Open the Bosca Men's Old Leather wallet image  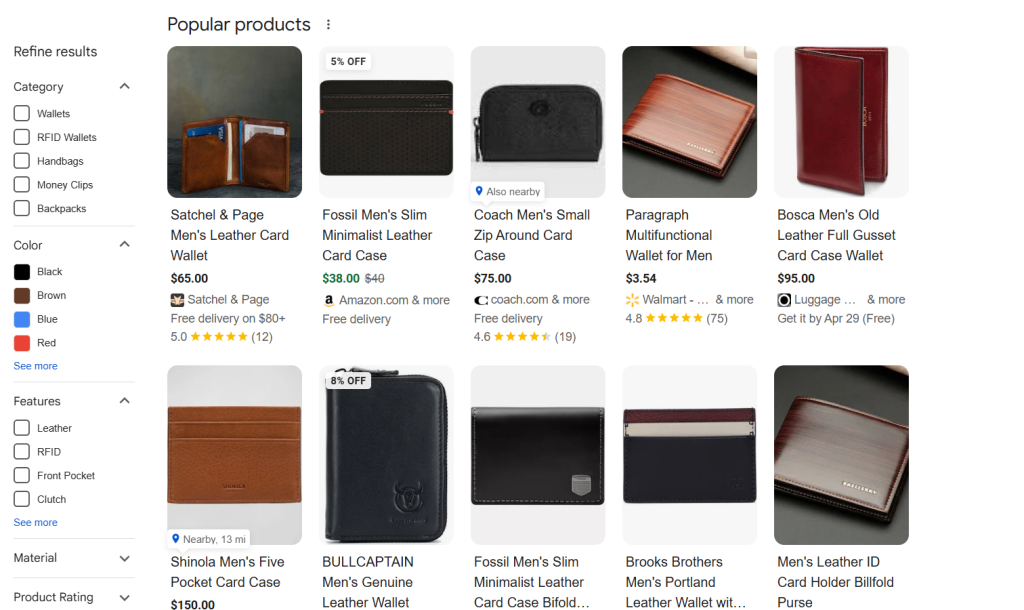tap(841, 122)
